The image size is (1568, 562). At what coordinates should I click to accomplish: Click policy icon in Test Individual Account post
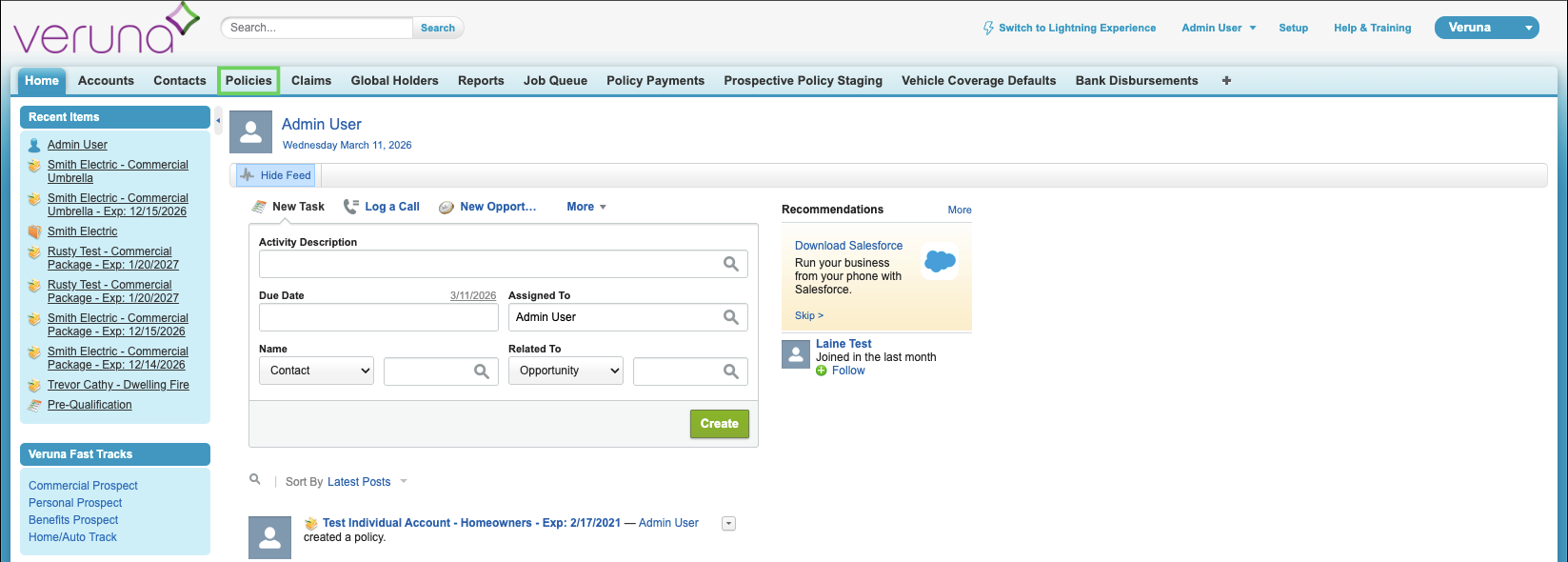(x=310, y=523)
